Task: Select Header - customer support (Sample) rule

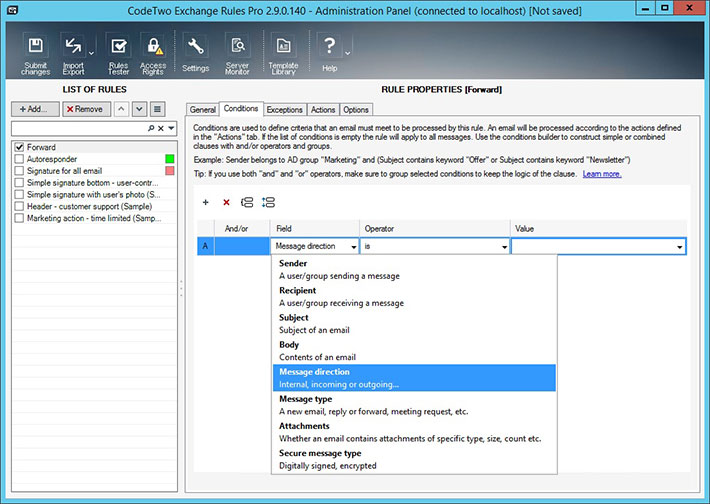Action: (89, 206)
